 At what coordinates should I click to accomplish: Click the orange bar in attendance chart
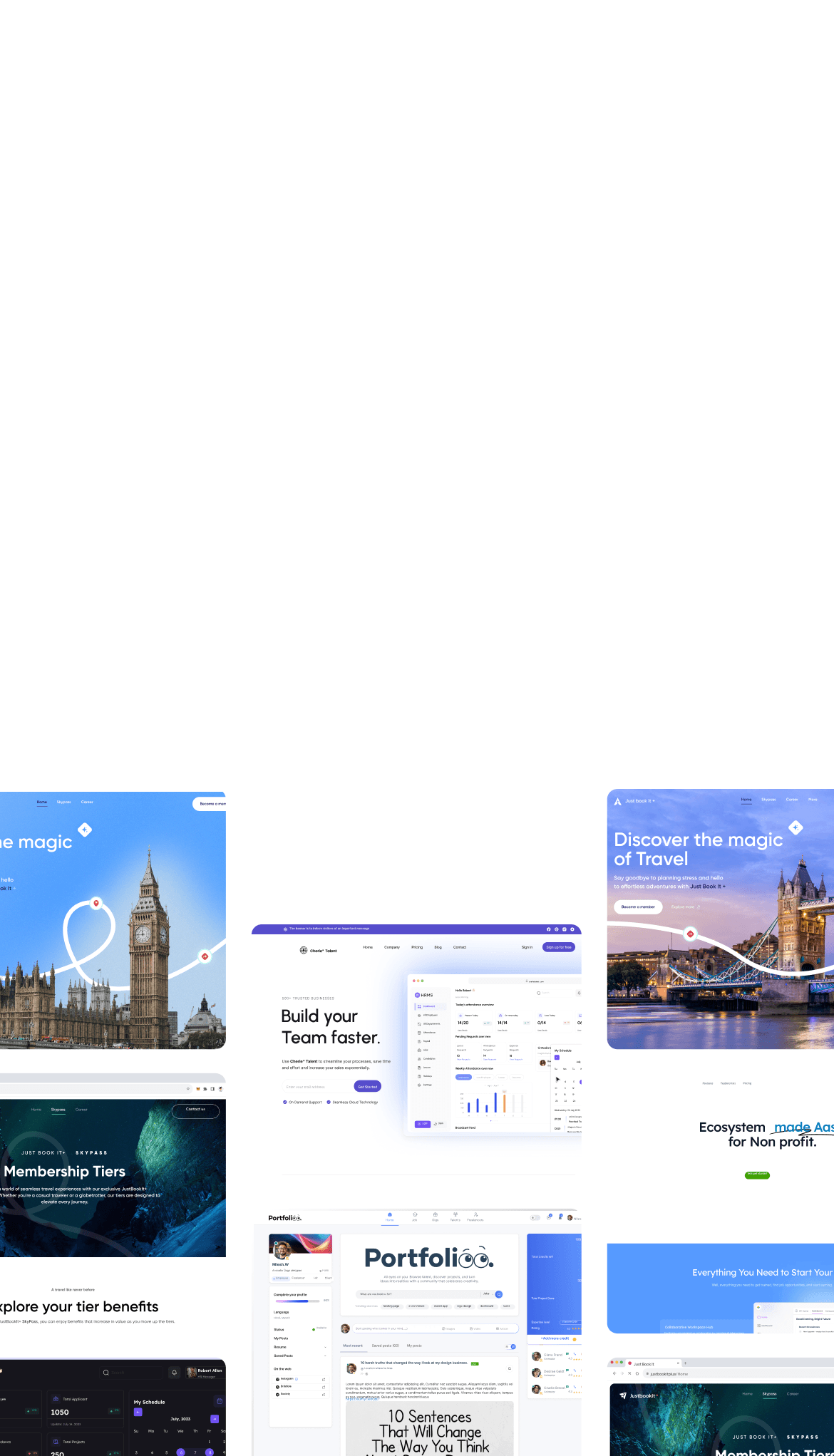[505, 1102]
